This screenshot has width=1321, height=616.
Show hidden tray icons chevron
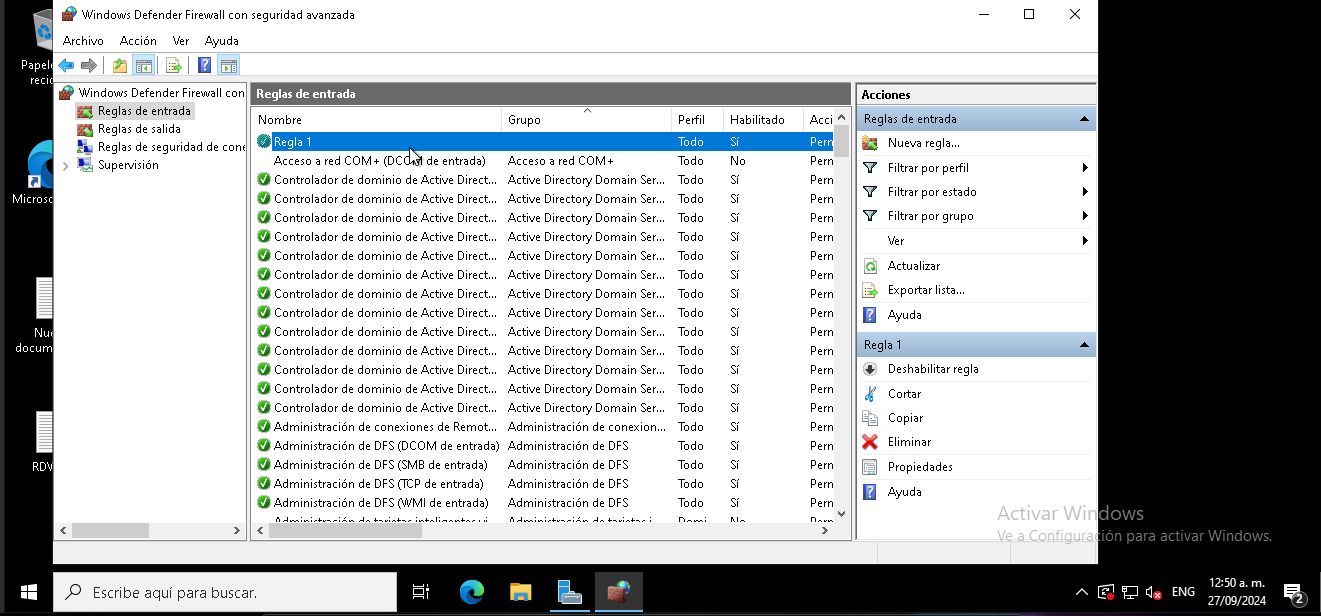point(1081,592)
